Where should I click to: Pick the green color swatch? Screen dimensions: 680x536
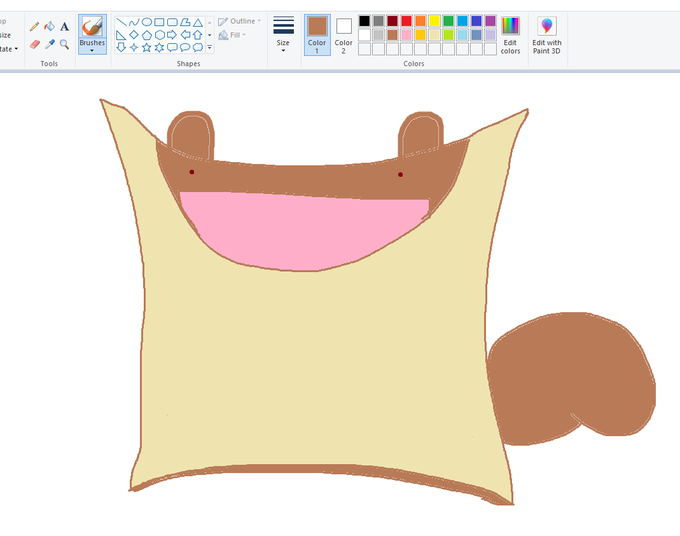coord(448,21)
